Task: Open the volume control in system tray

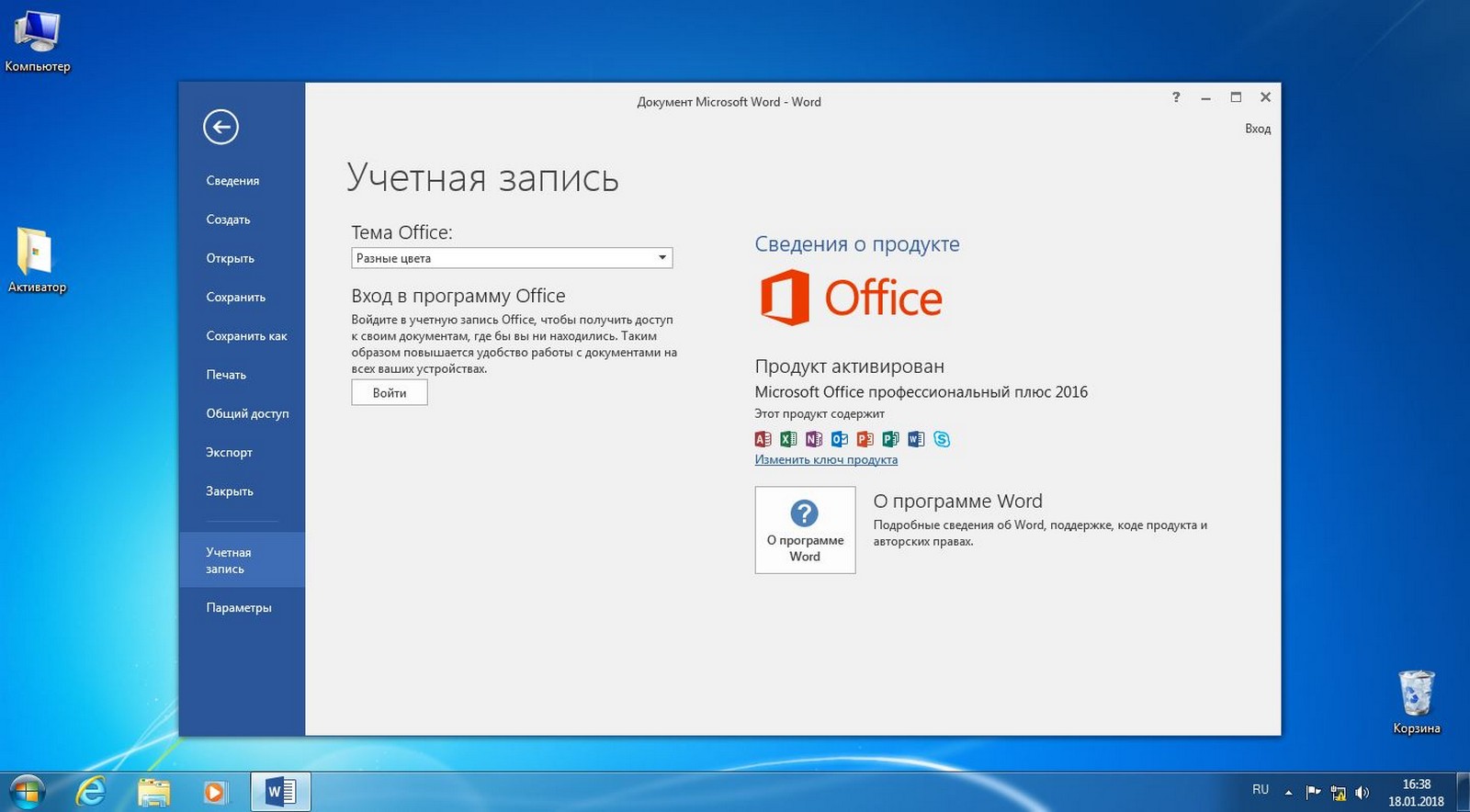Action: tap(1363, 792)
